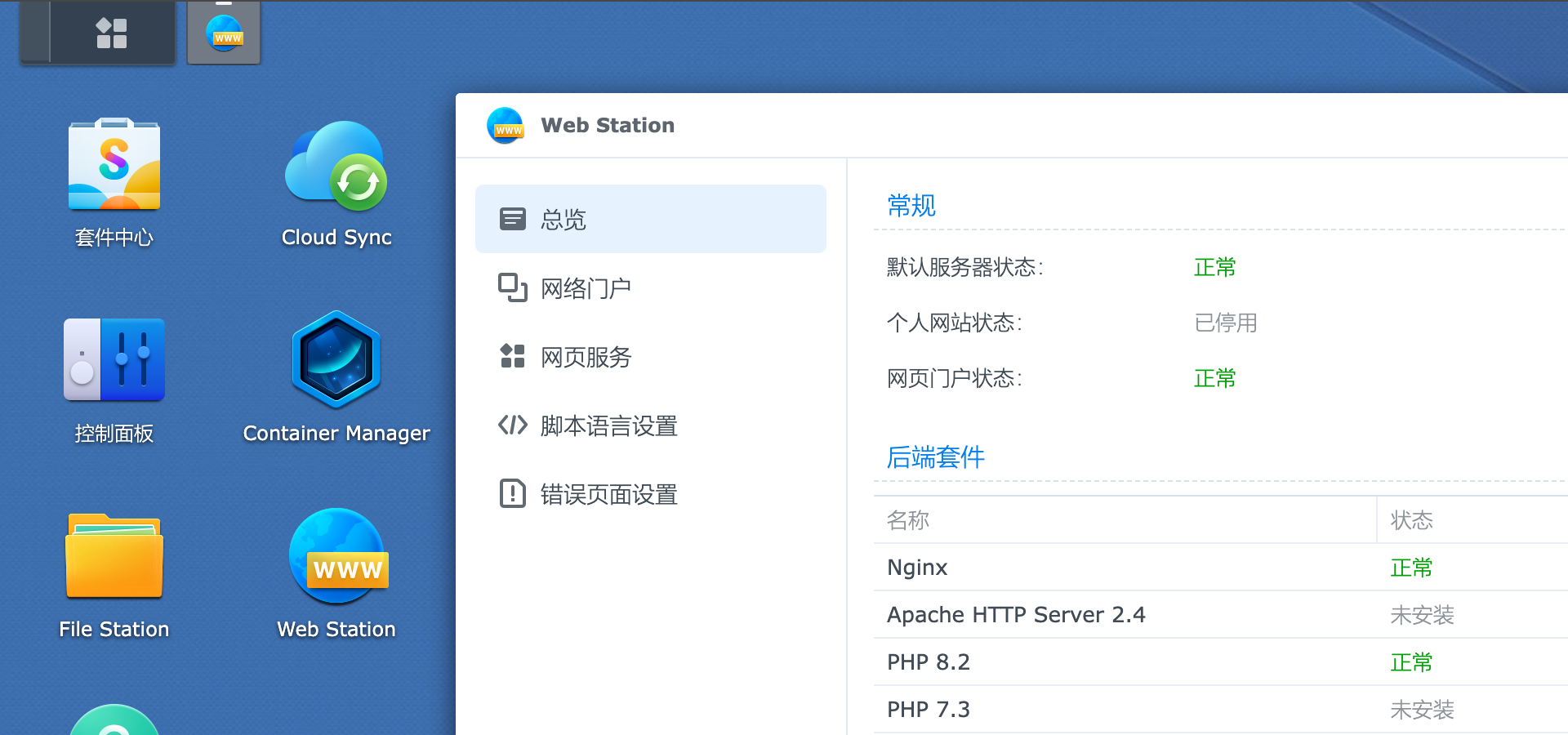Open File Station
The image size is (1568, 735).
[114, 572]
